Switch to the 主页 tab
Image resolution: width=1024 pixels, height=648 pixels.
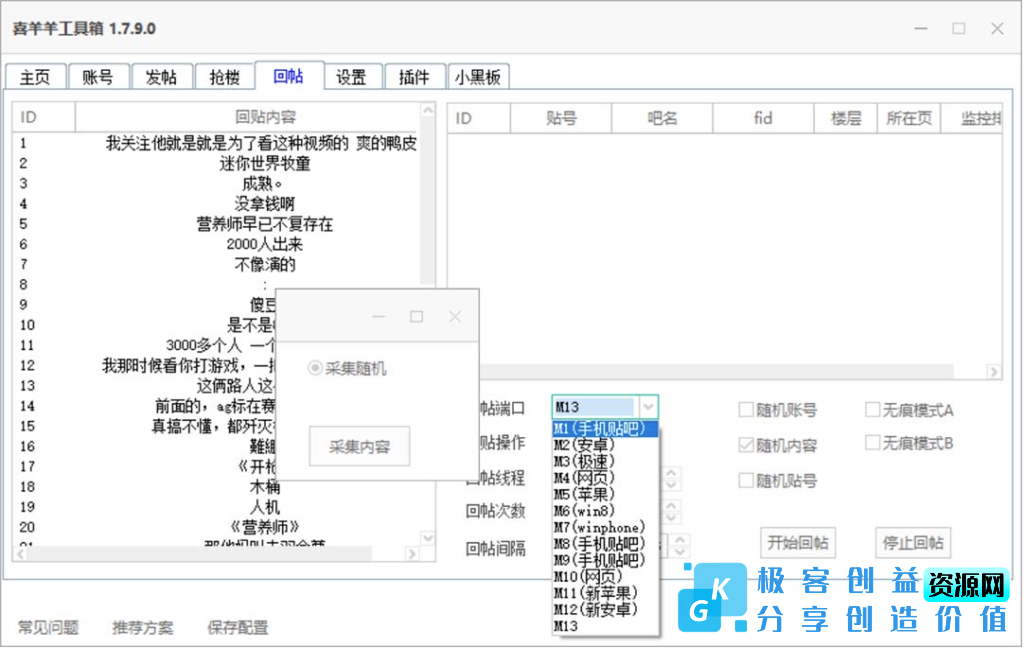(34, 75)
